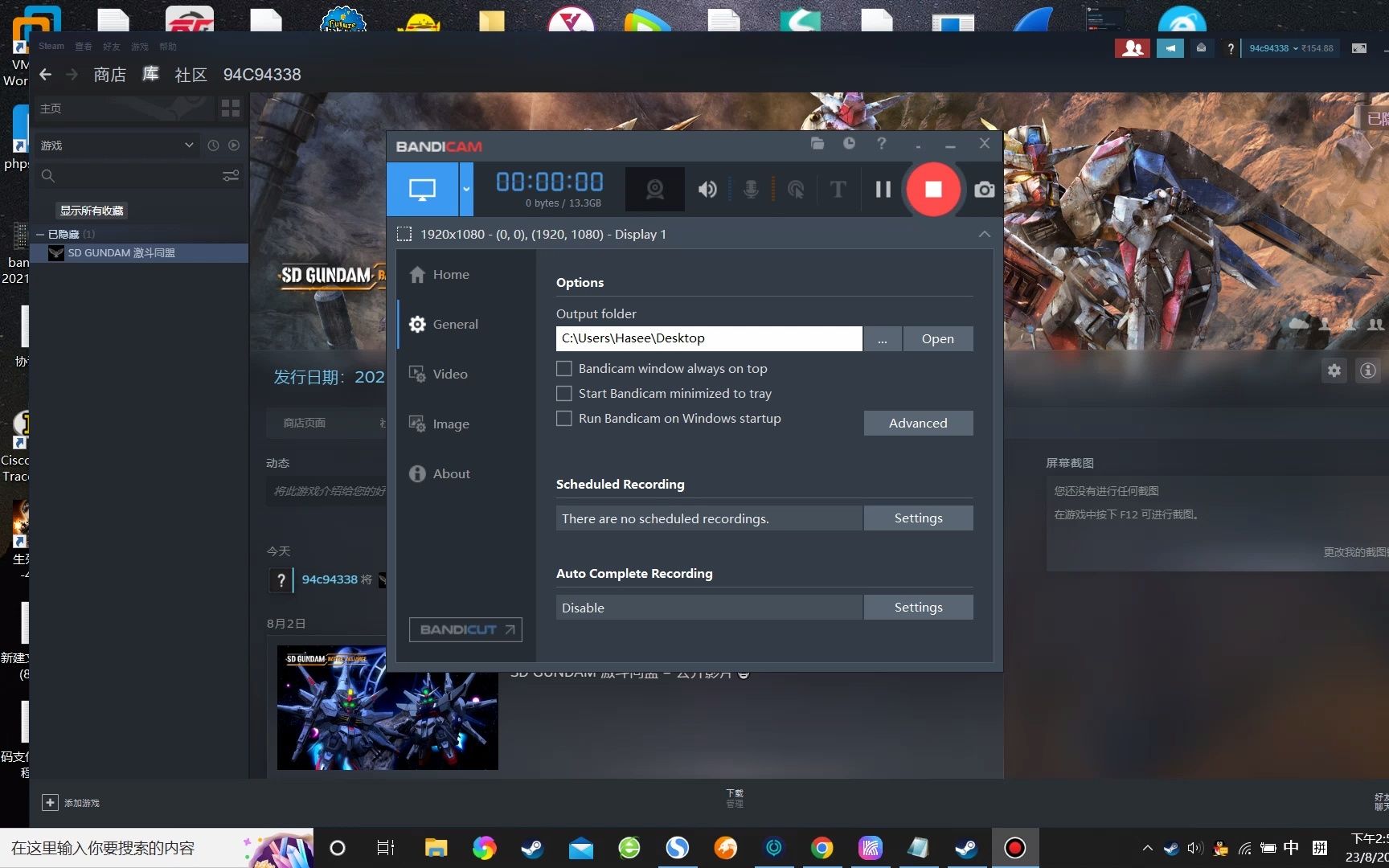Viewport: 1389px width, 868px height.
Task: Enable Run Bandicam on Windows startup
Action: pyautogui.click(x=564, y=419)
